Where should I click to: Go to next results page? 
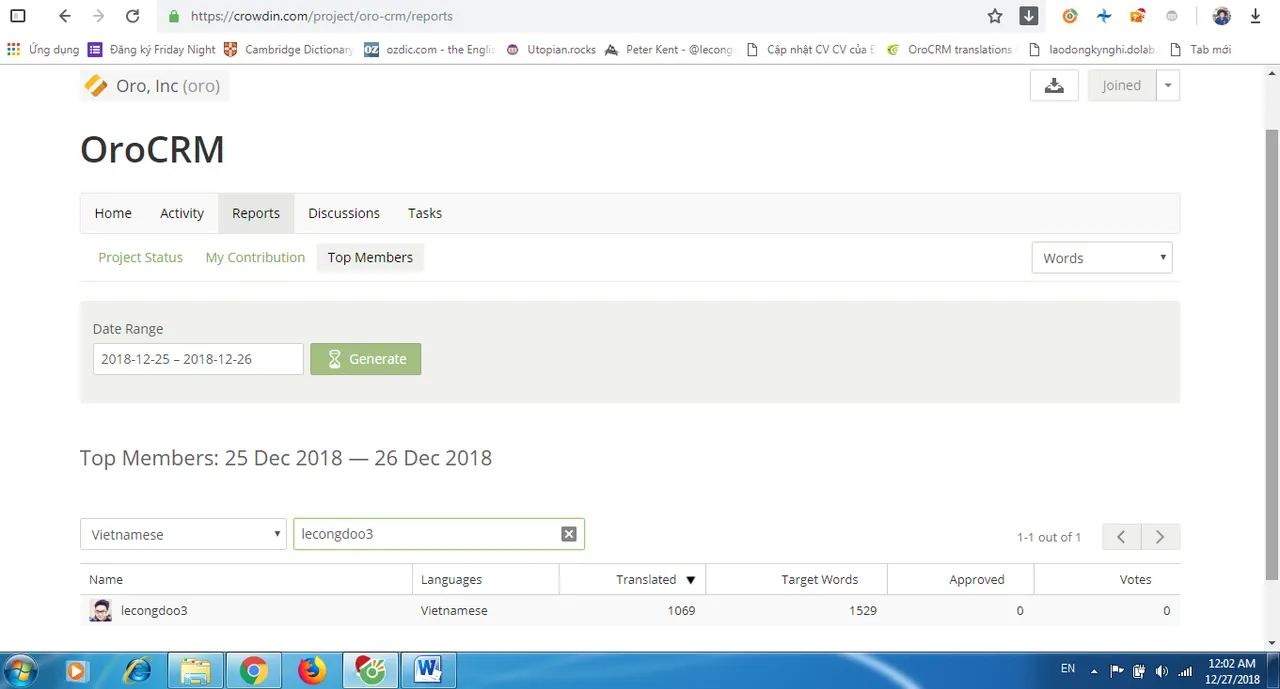(1160, 537)
